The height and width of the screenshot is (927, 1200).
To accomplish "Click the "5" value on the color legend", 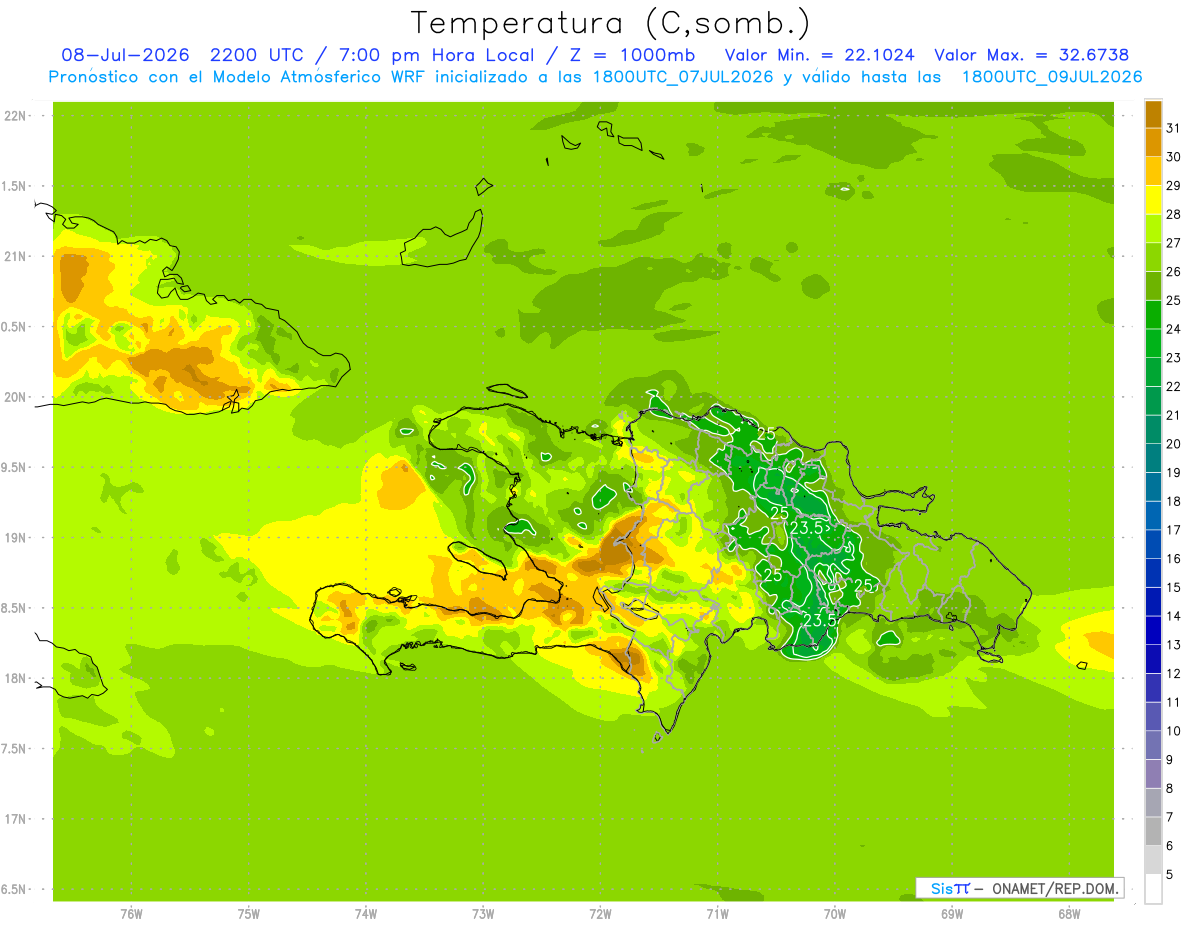I will coord(1169,875).
